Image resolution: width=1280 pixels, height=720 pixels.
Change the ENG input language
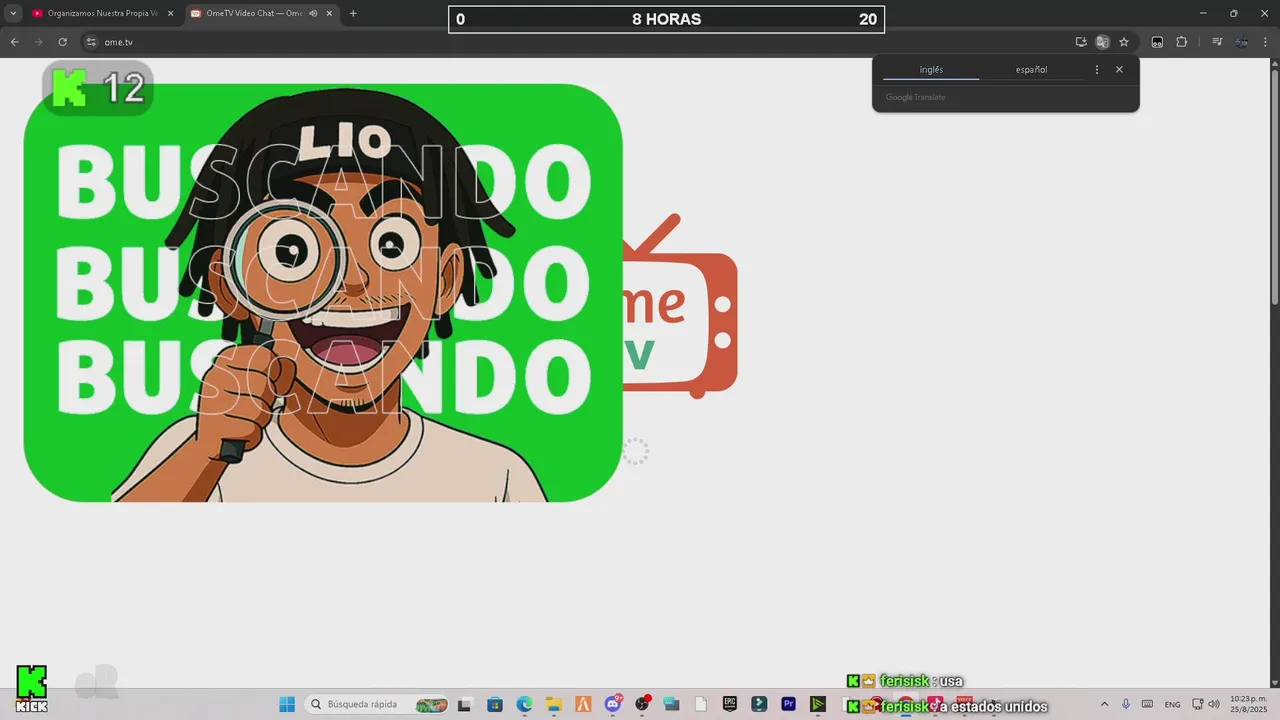1173,704
